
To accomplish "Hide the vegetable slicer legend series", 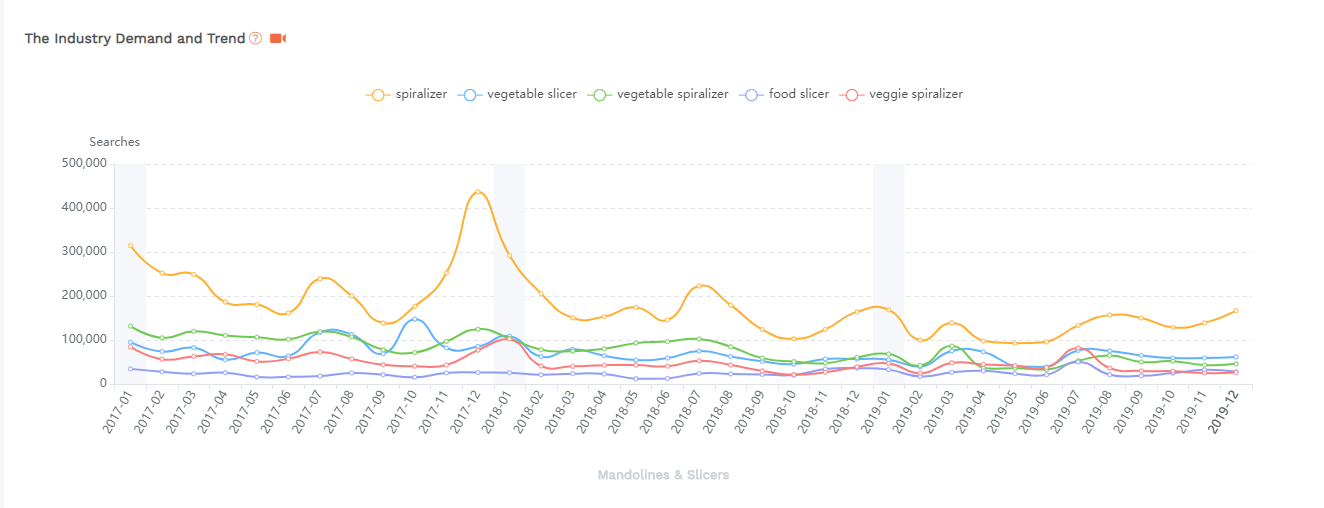I will point(518,94).
